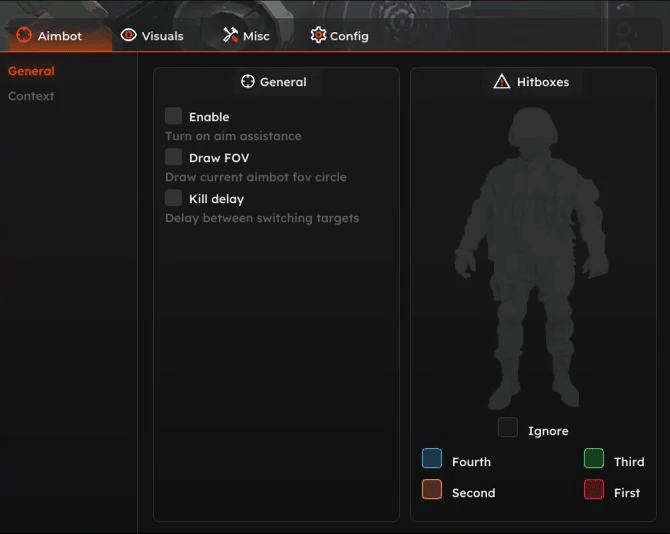Select the green Third priority swatch

(594, 459)
